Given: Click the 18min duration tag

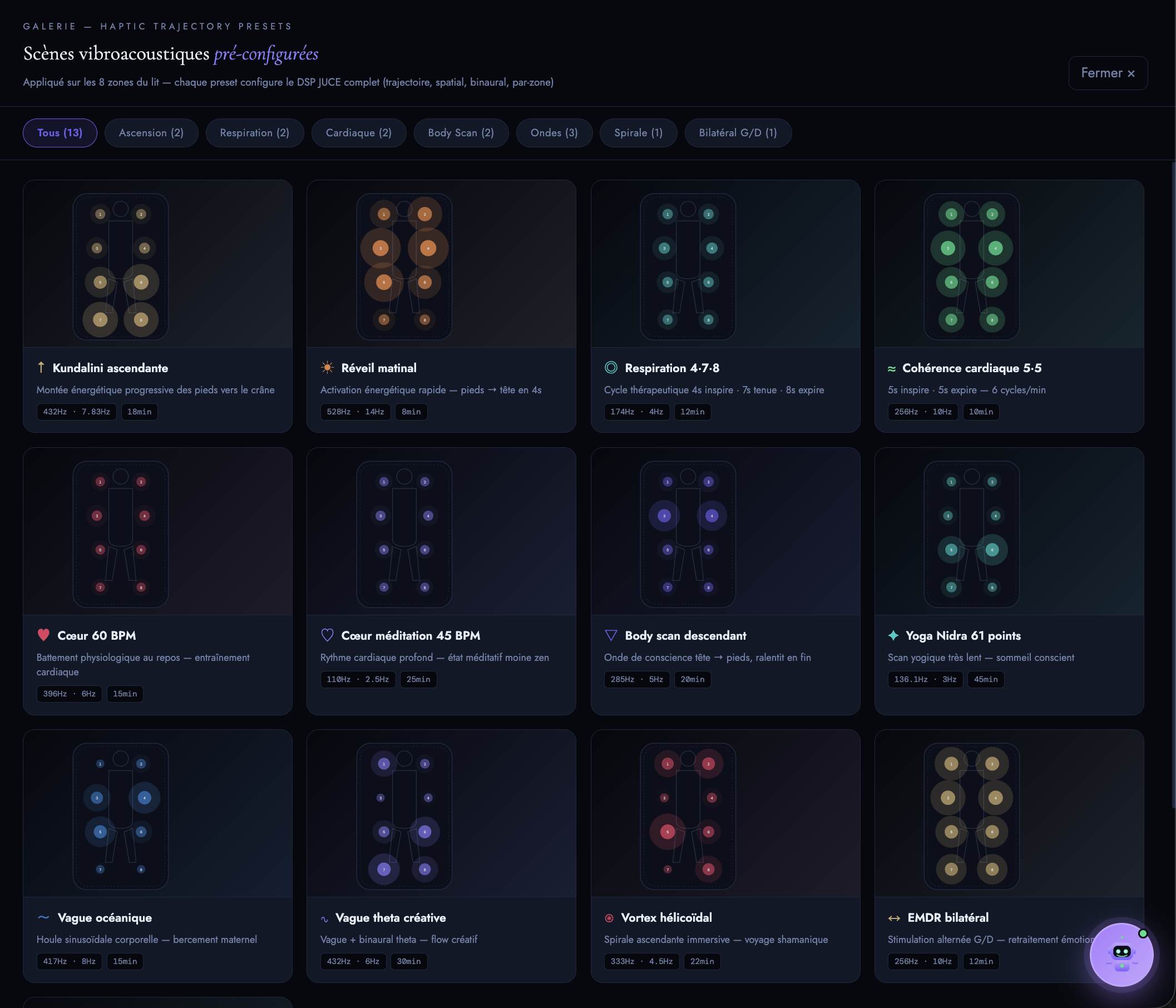Looking at the screenshot, I should [139, 412].
